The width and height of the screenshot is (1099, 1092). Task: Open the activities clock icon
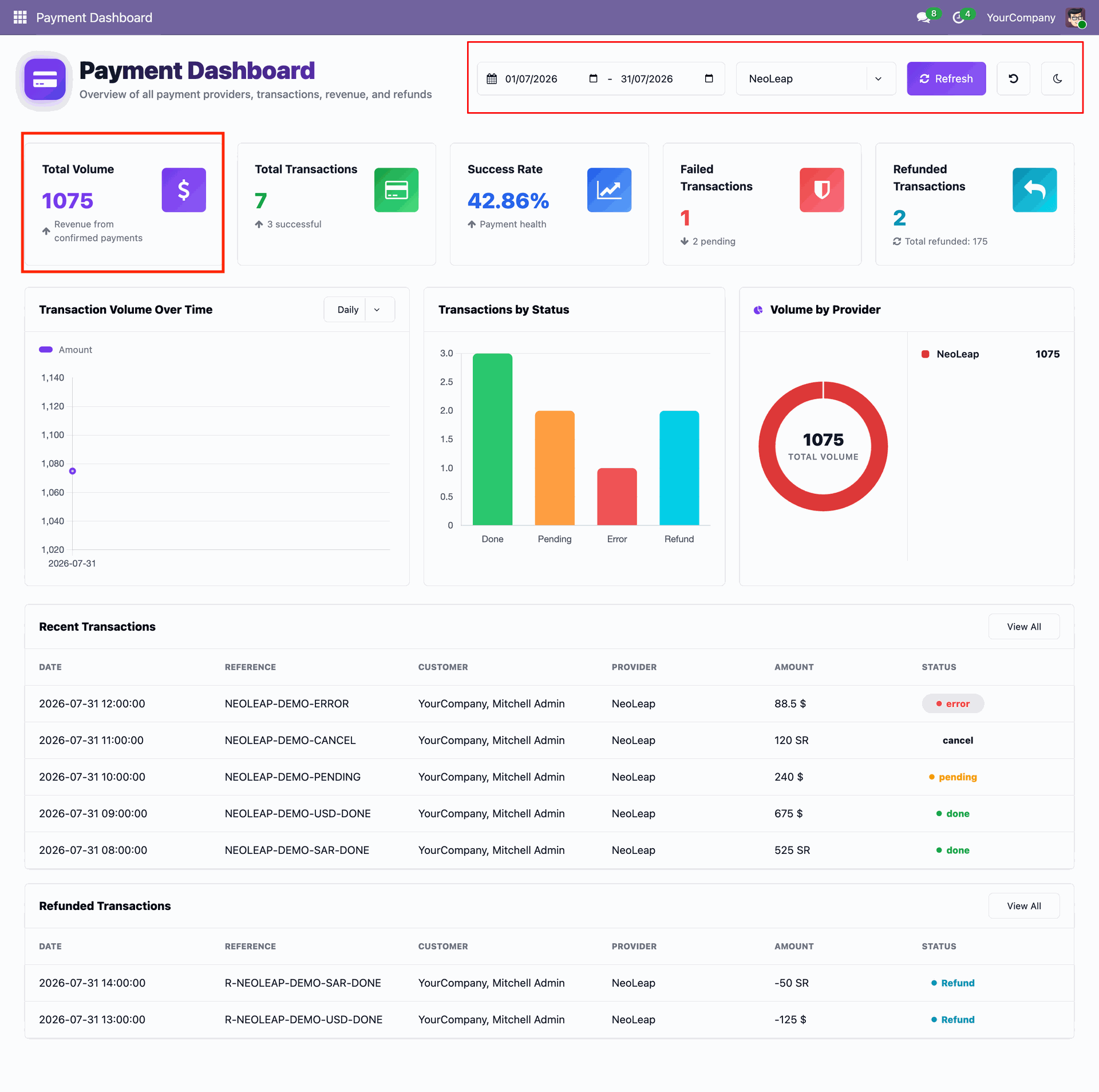(958, 18)
